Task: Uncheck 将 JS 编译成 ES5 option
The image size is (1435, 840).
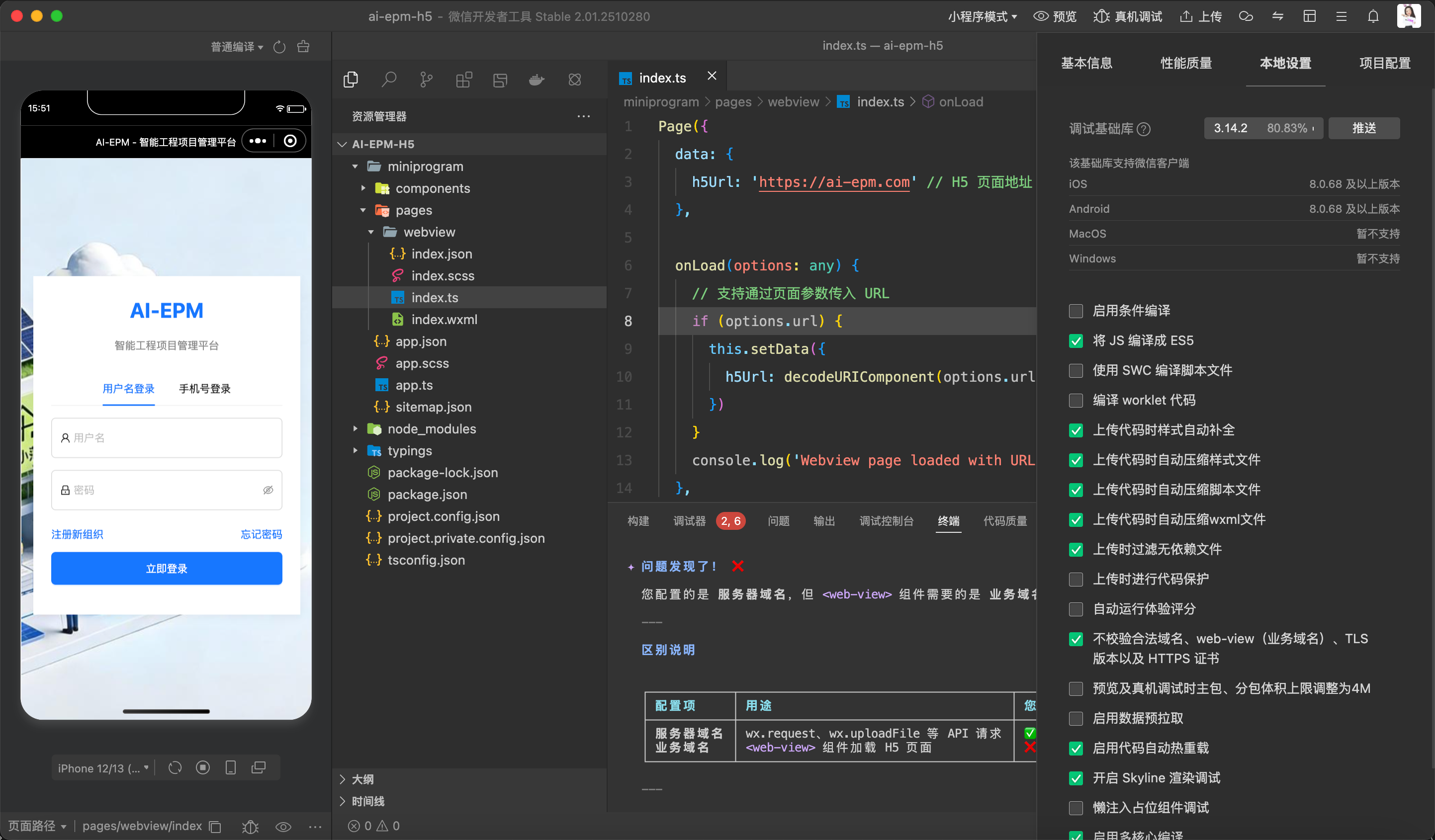Action: 1076,340
